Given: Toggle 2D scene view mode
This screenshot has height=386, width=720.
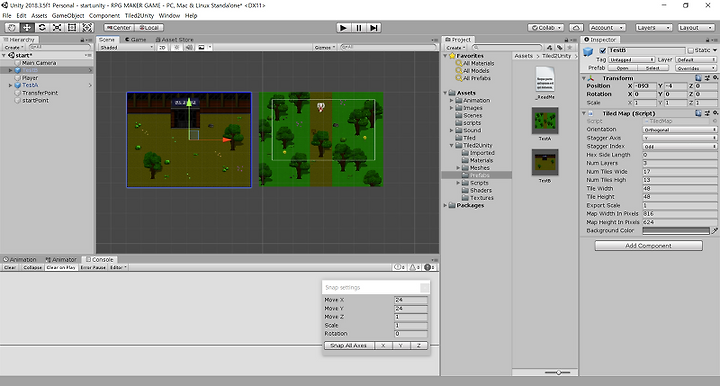Looking at the screenshot, I should coord(163,47).
